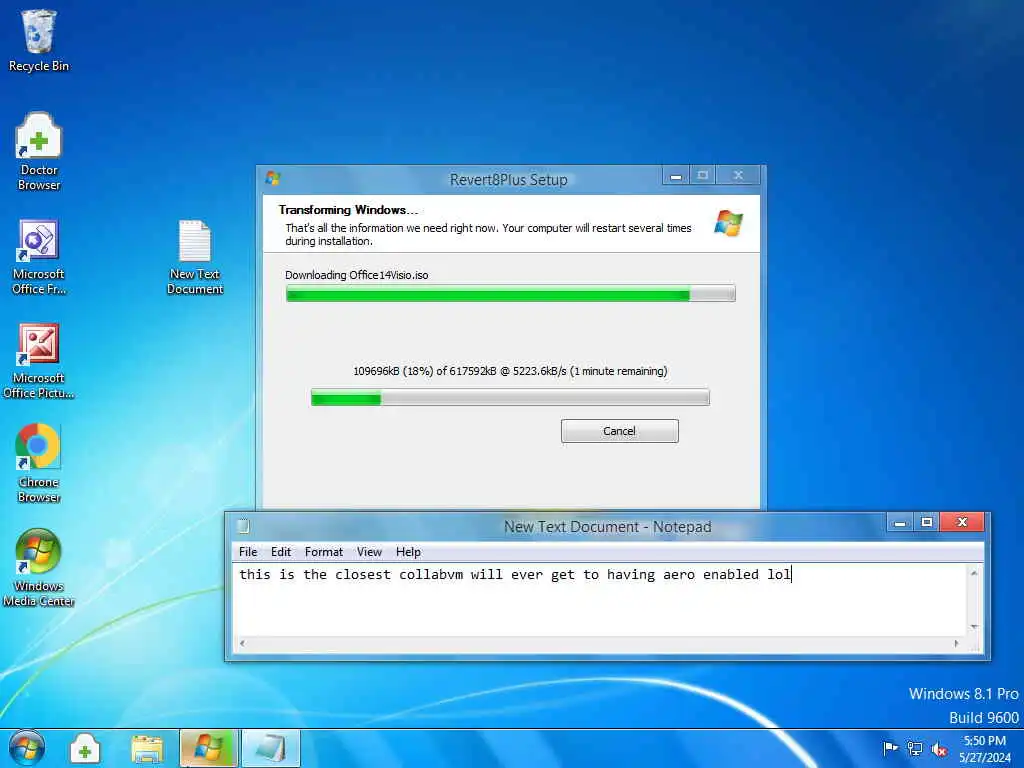This screenshot has width=1024, height=768.
Task: Click the 18% download progress bar
Action: pyautogui.click(x=510, y=397)
